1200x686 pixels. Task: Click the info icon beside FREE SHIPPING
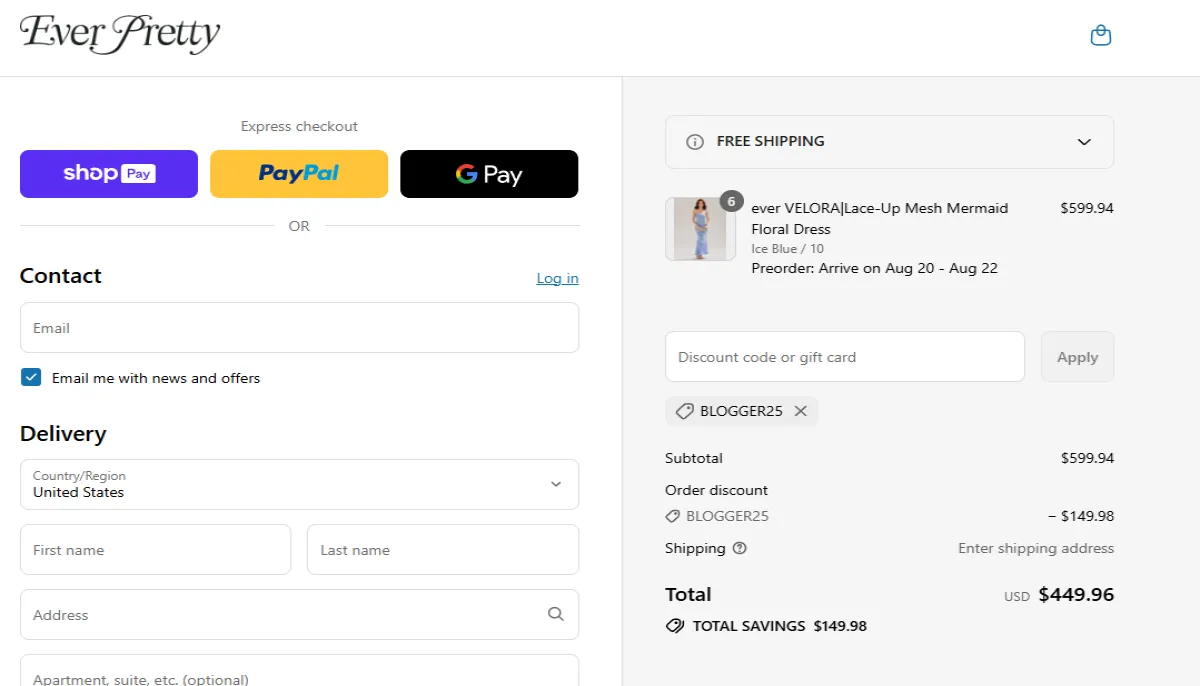coord(695,141)
